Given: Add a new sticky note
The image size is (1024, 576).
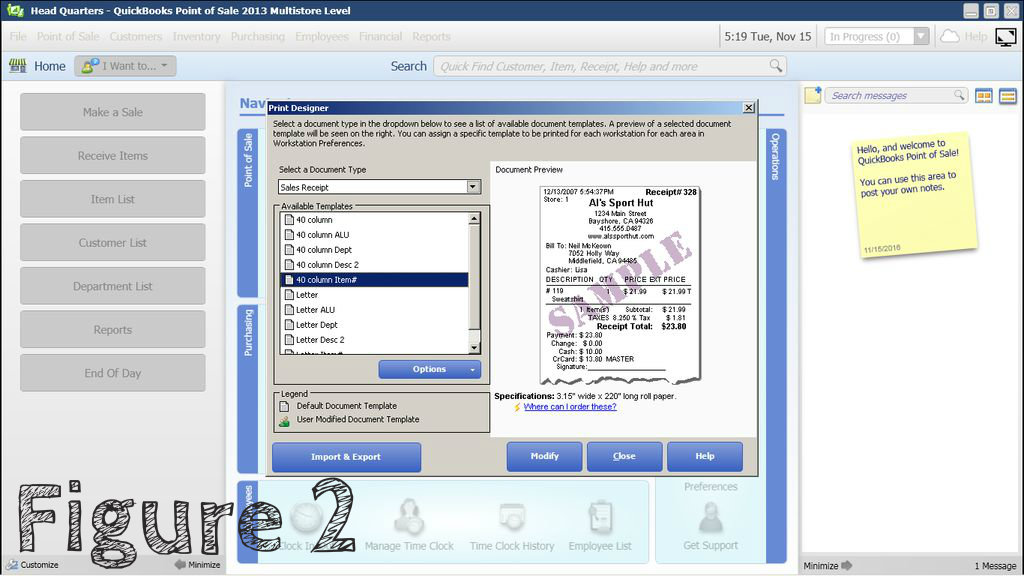Looking at the screenshot, I should click(x=812, y=95).
